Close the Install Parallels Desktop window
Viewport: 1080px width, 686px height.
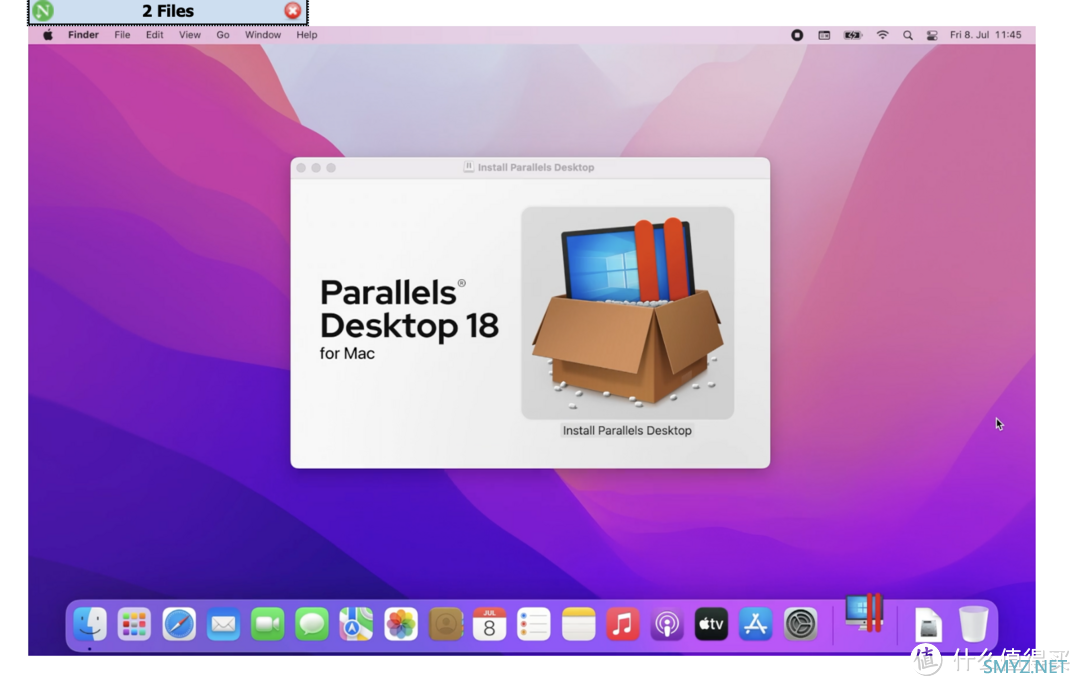click(x=301, y=168)
